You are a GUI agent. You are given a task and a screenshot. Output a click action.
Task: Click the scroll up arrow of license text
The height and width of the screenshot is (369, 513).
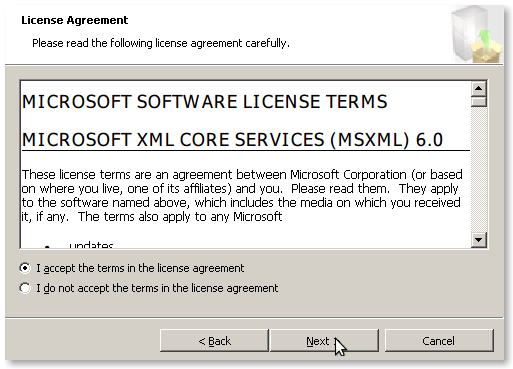[x=479, y=88]
